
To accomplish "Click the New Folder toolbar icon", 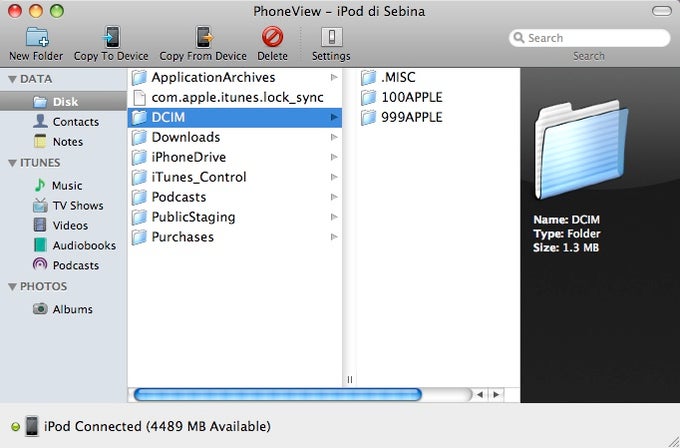I will tap(36, 37).
